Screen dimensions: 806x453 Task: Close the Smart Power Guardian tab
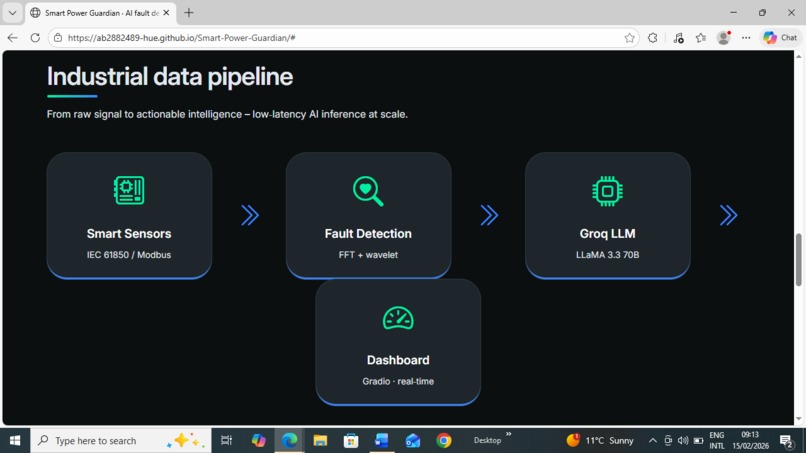click(166, 13)
